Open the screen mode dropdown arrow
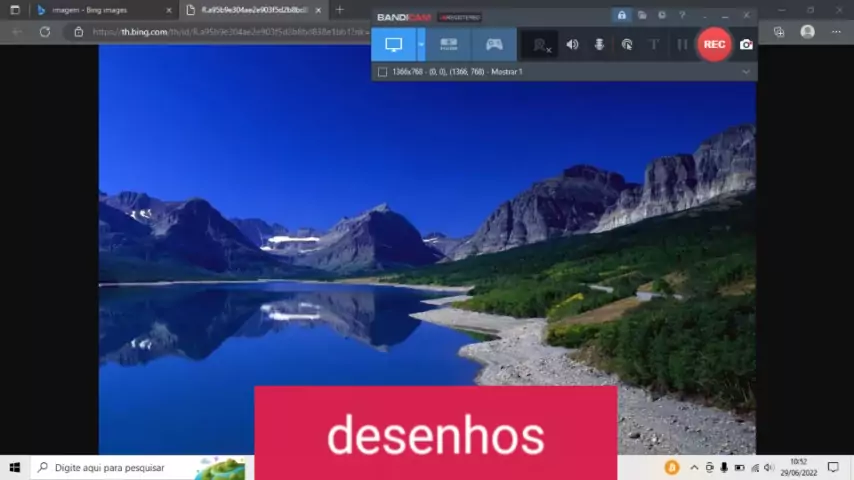Screen dimensions: 854x480 [x=421, y=45]
